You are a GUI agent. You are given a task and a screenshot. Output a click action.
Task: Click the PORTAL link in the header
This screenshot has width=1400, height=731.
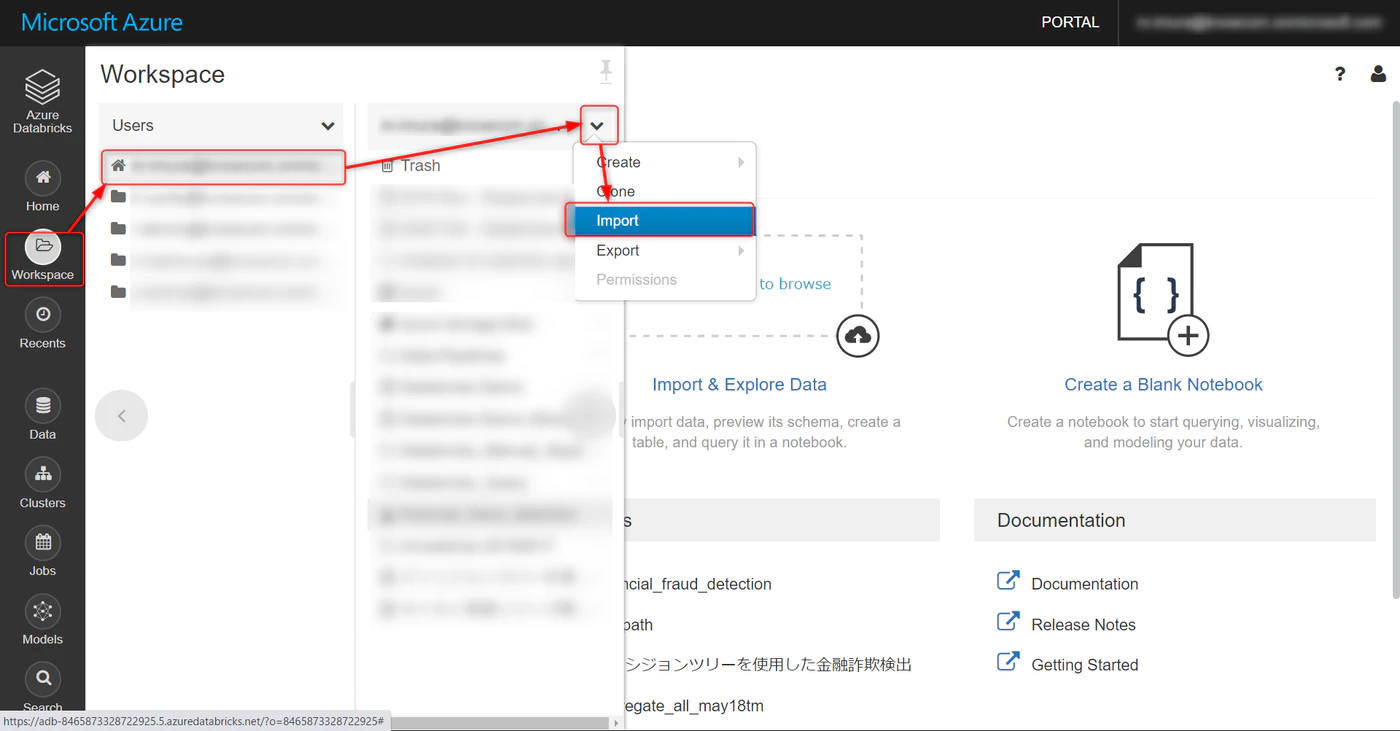(1070, 22)
